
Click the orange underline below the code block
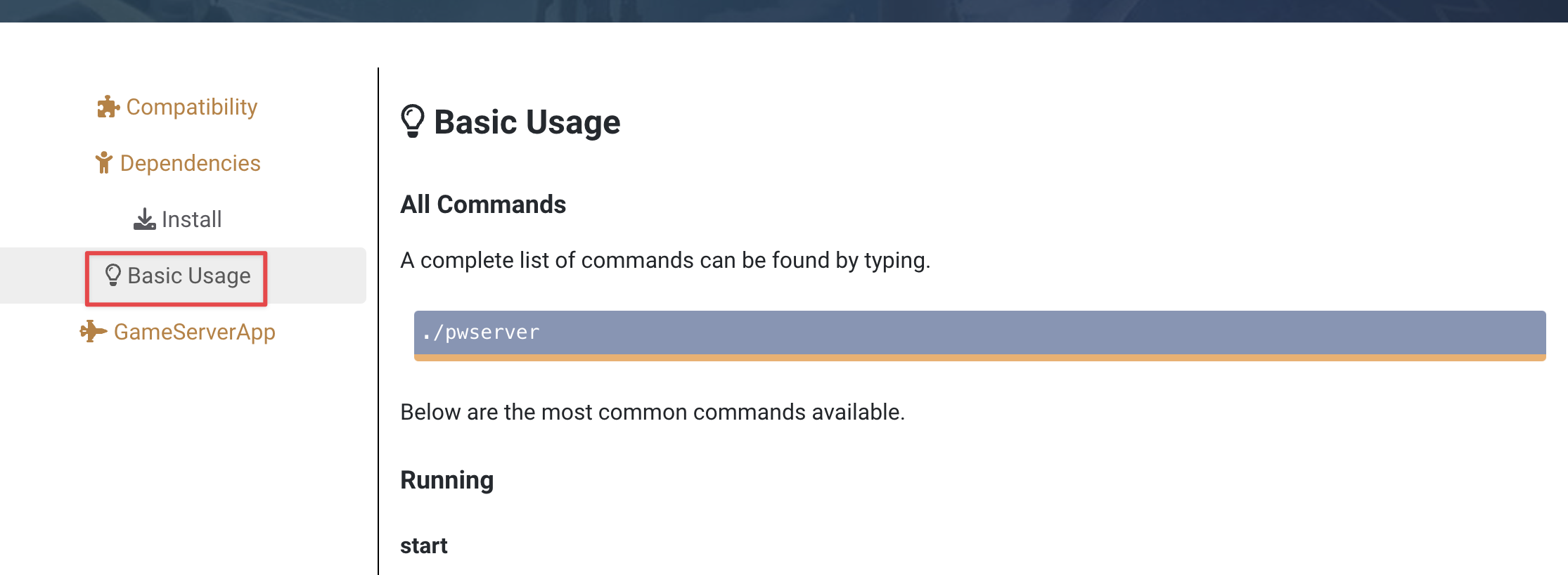[x=979, y=358]
